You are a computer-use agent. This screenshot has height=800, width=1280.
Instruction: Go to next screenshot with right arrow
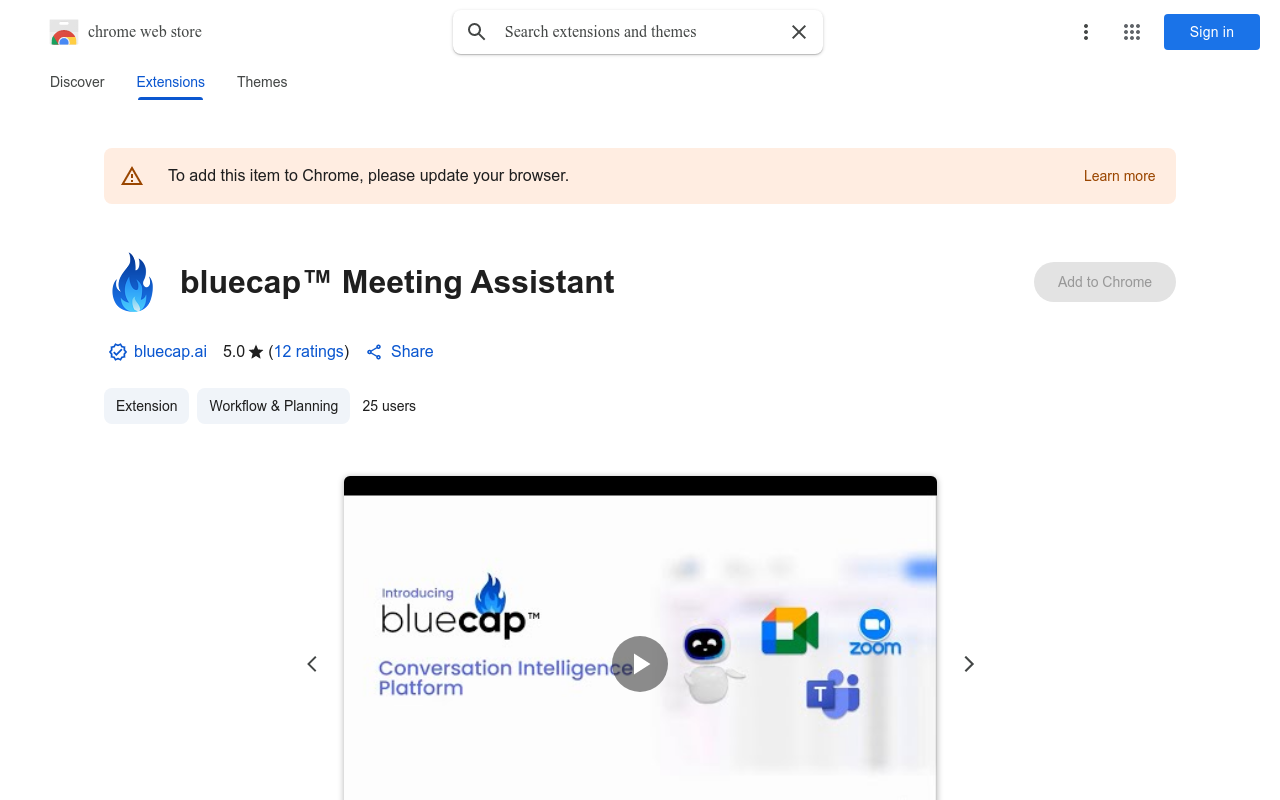(x=968, y=664)
